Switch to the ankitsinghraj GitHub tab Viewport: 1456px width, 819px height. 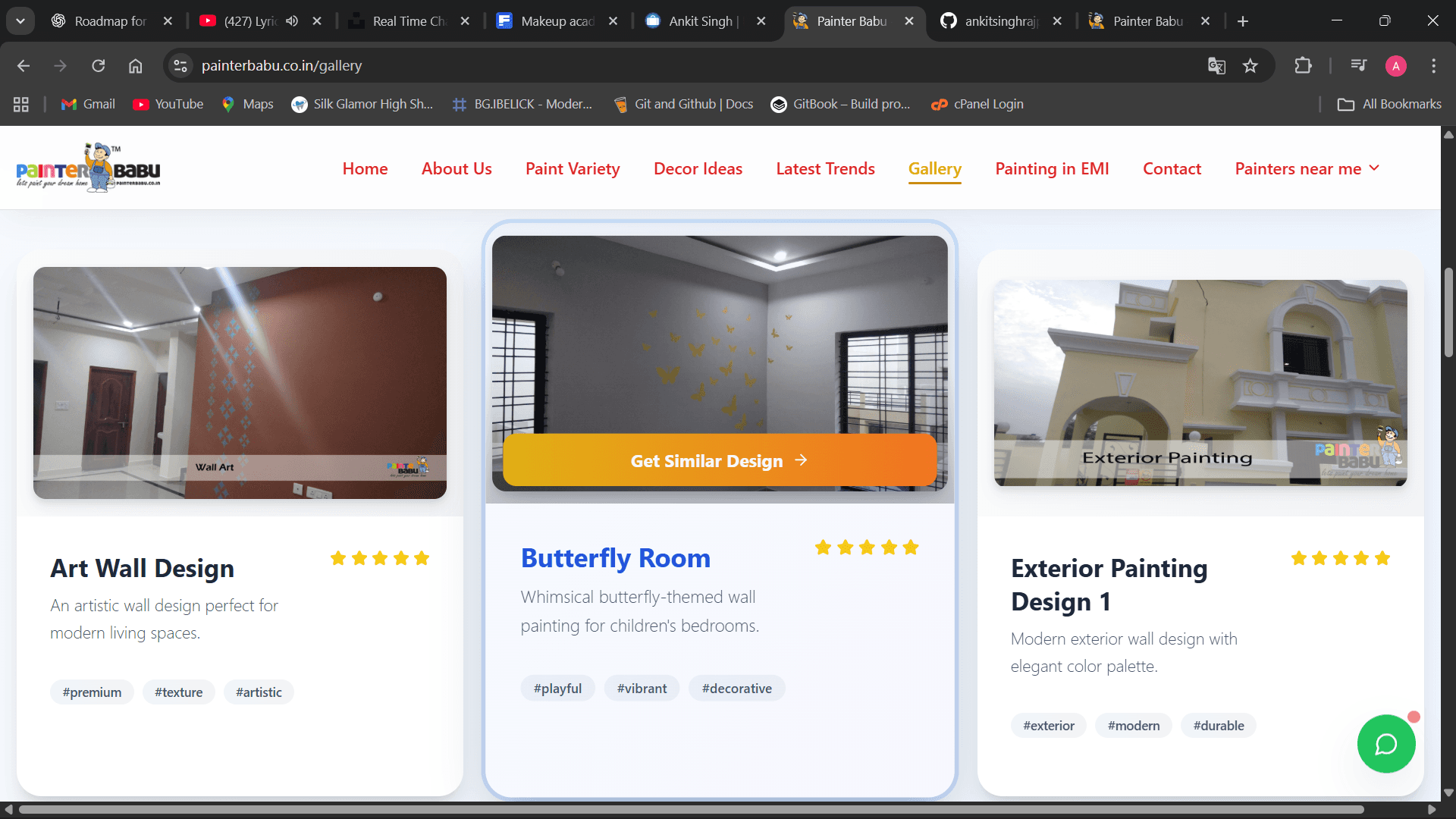tap(999, 21)
